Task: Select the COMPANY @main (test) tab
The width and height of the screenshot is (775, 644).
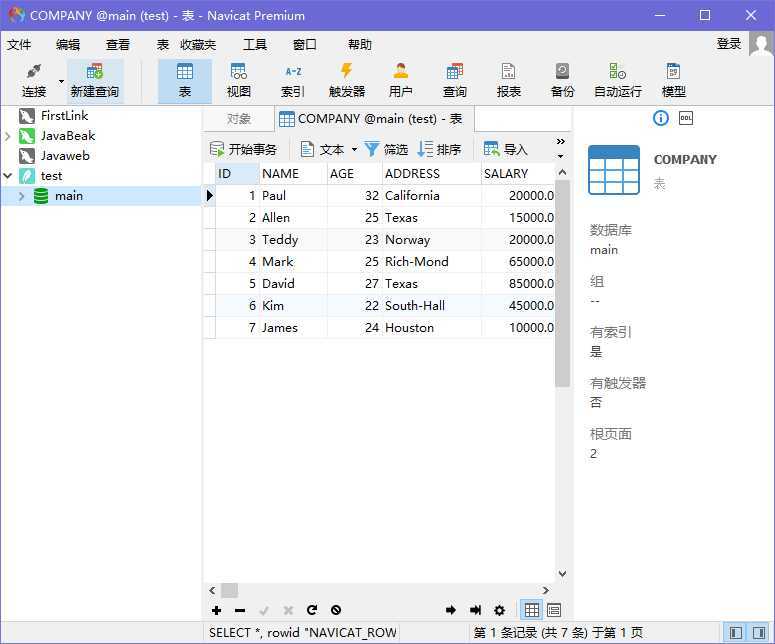Action: pyautogui.click(x=374, y=119)
